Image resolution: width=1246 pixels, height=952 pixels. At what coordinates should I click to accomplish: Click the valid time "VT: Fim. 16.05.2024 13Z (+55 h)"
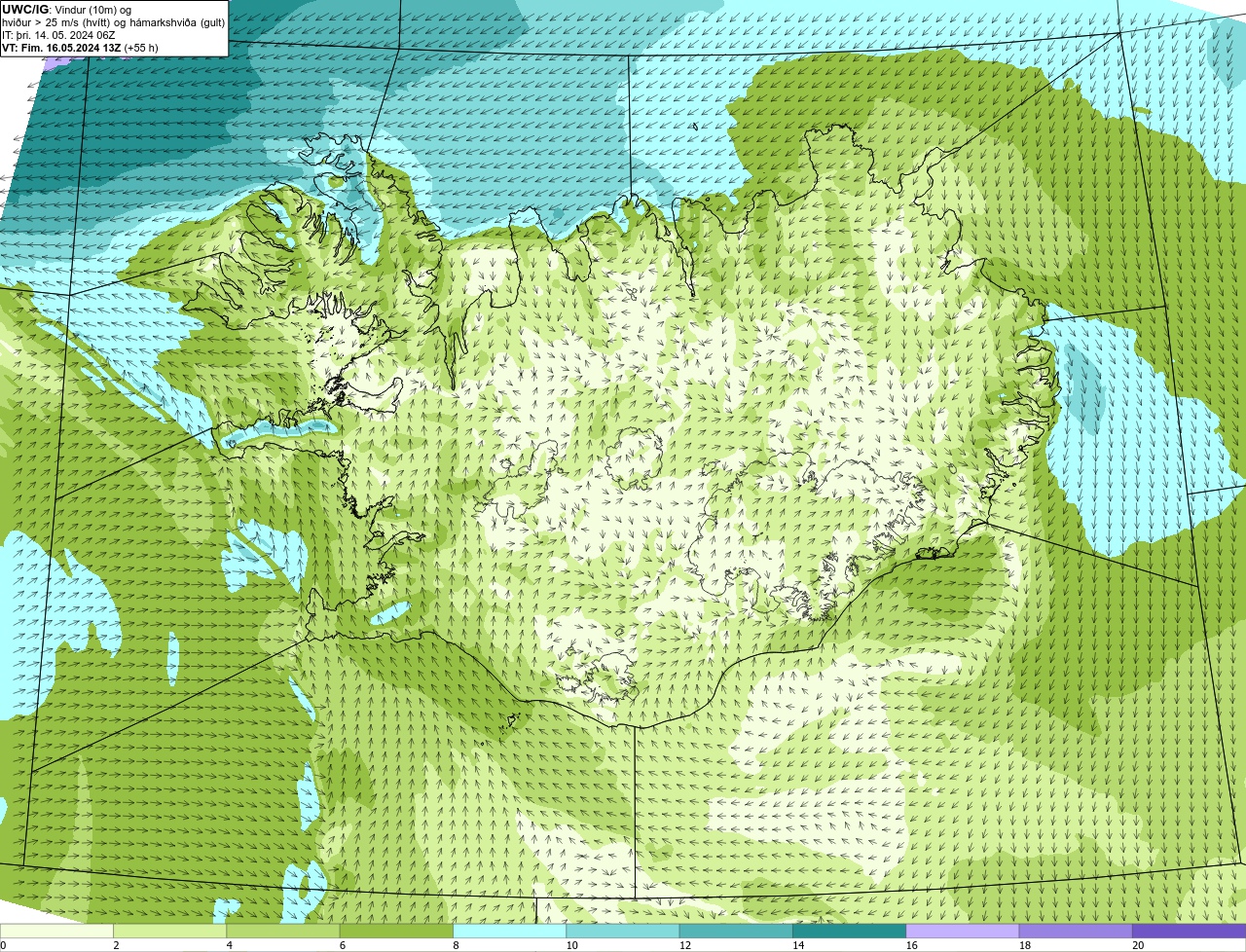click(x=80, y=48)
